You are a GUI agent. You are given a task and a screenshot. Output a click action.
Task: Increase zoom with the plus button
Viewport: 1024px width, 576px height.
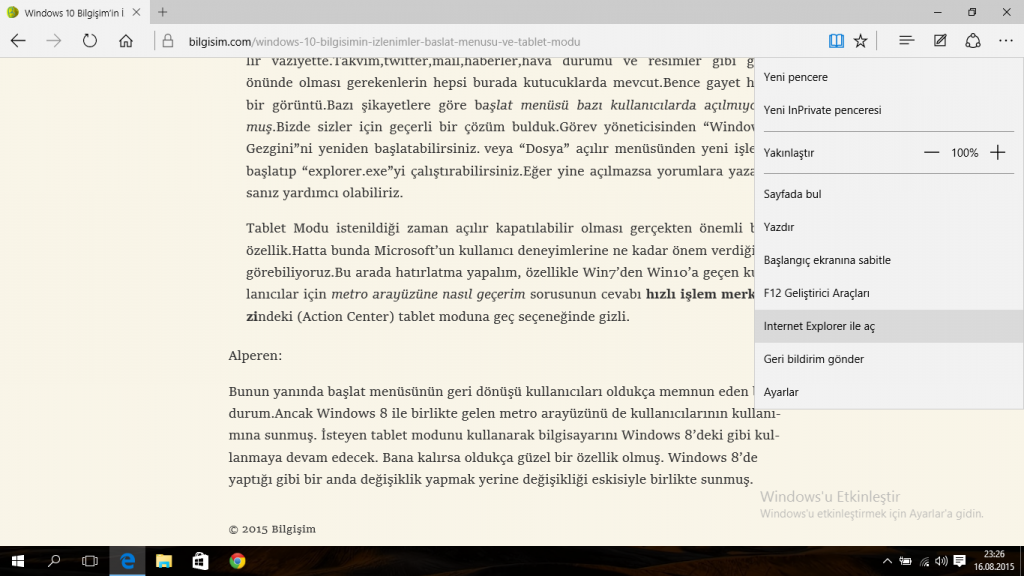[x=997, y=153]
